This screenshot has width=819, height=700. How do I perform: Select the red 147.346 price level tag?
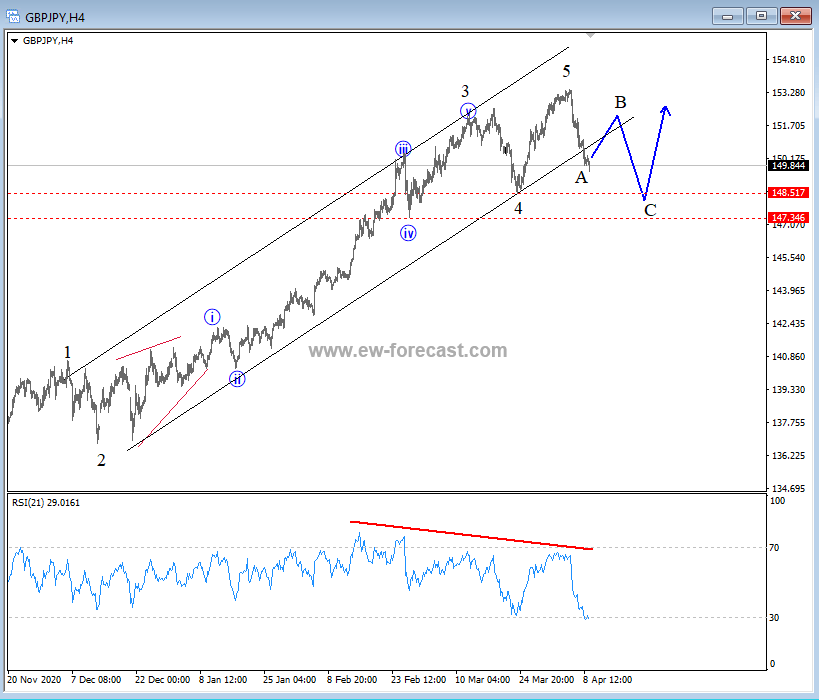[788, 217]
